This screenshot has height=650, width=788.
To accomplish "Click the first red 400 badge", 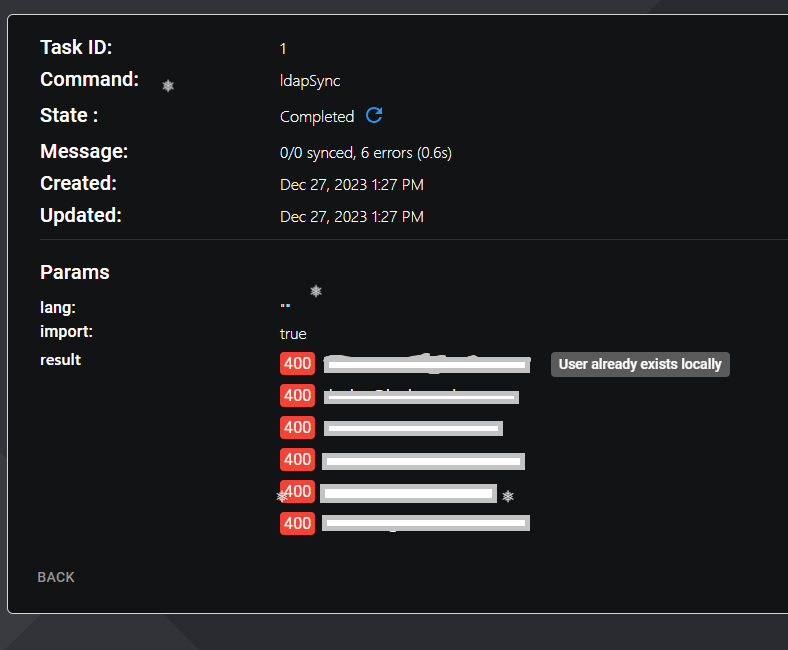I will (297, 364).
